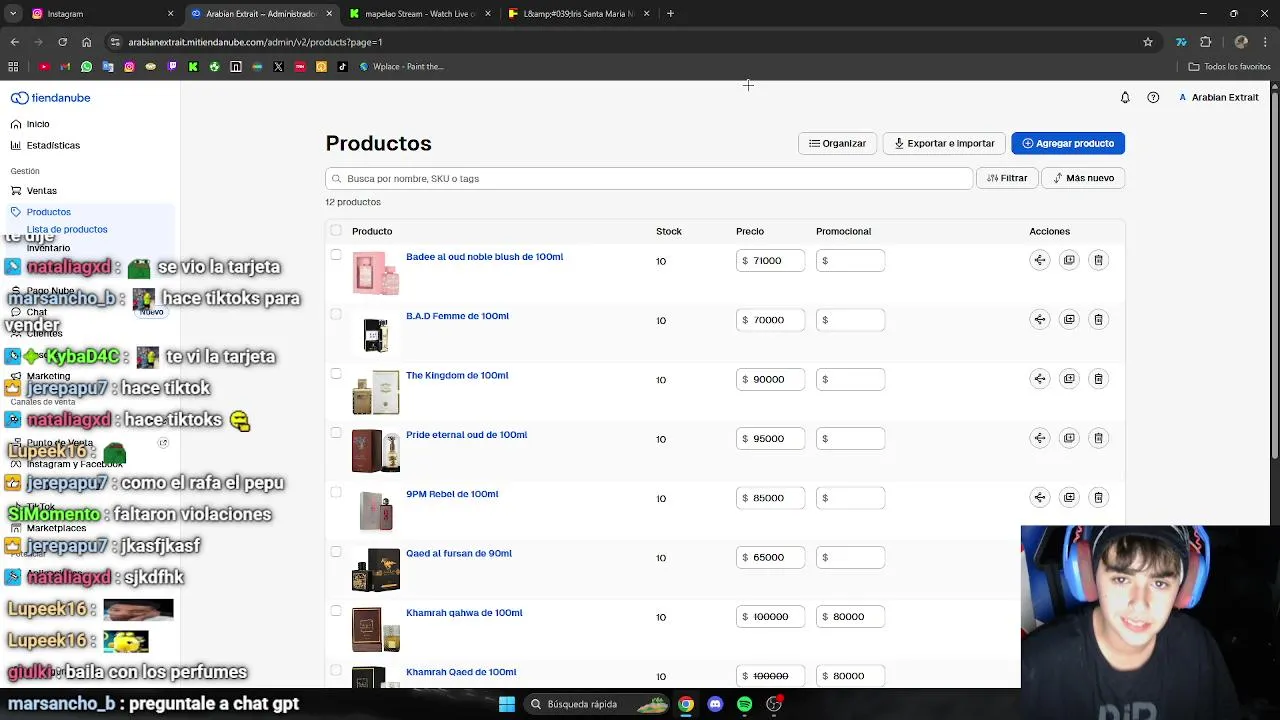The width and height of the screenshot is (1280, 720).
Task: Open Exportar e importar options
Action: (944, 143)
